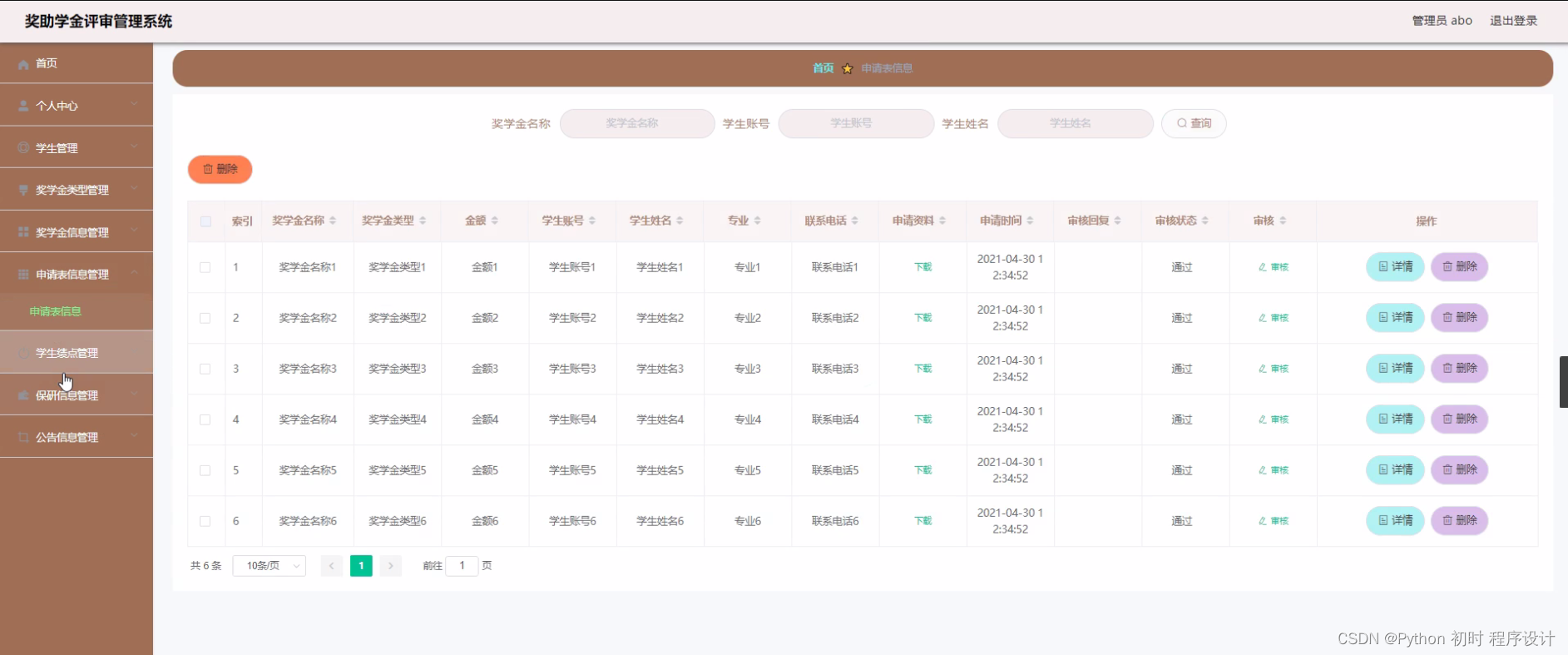Click the sort arrows on the 审核回复 column
The height and width of the screenshot is (655, 1568).
tap(1118, 221)
